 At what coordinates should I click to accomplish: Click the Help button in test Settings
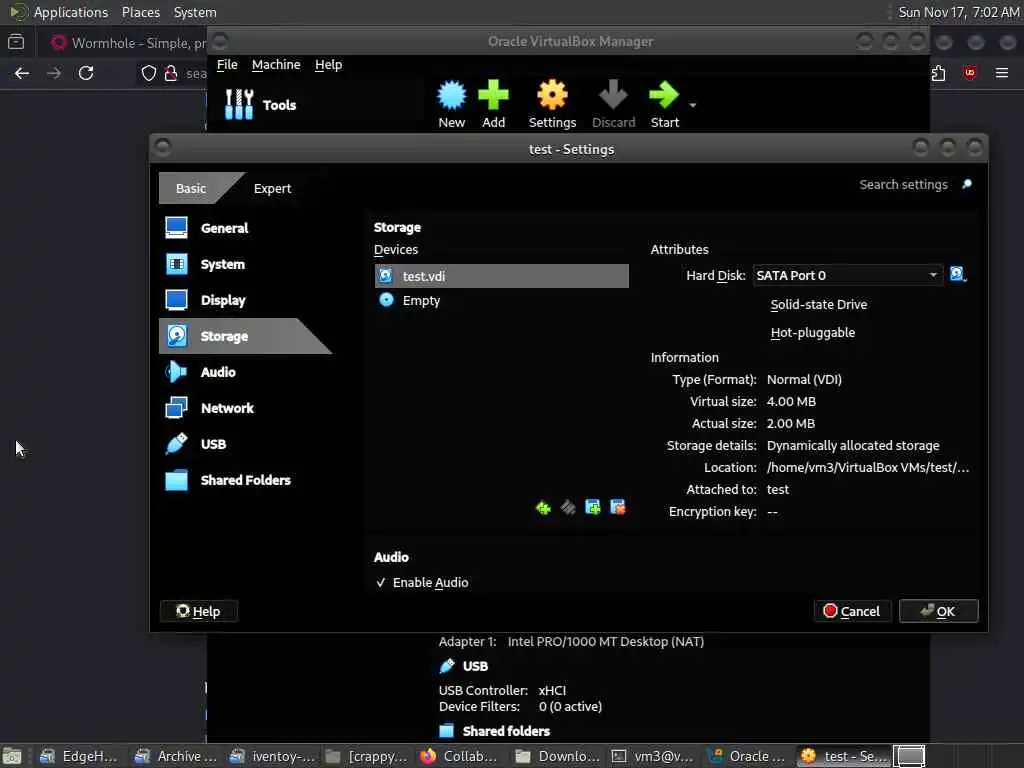[199, 611]
